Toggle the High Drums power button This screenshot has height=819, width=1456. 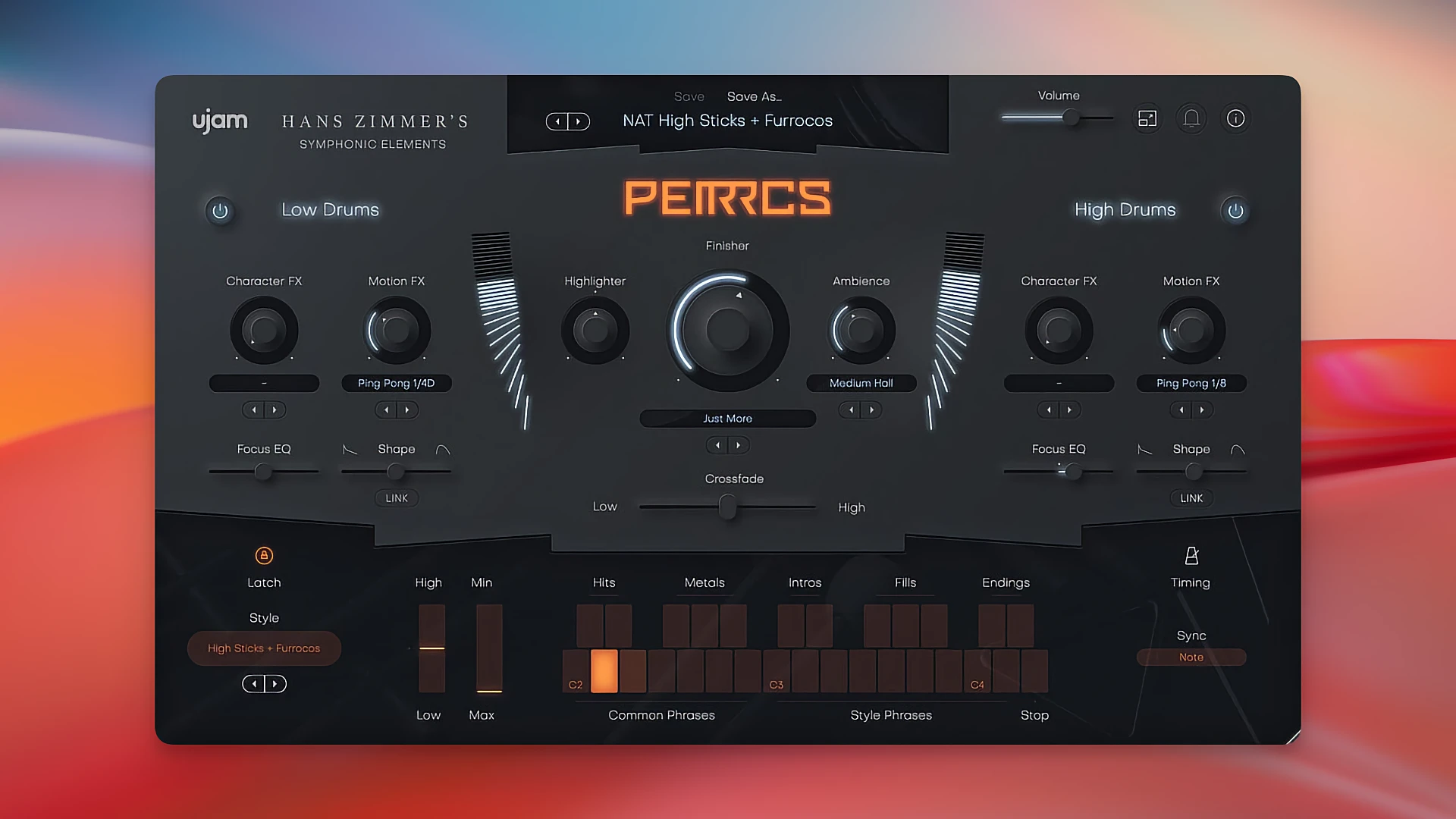pyautogui.click(x=1235, y=212)
